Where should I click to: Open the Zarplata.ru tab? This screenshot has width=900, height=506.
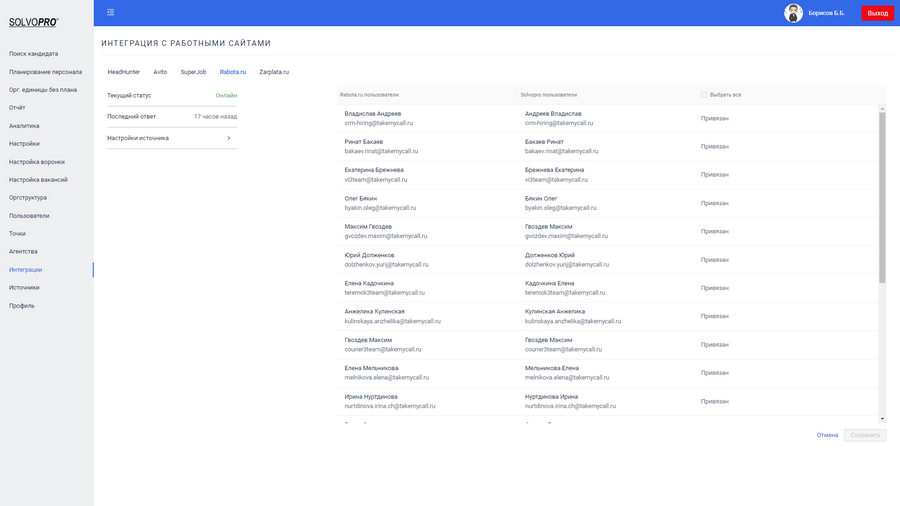[x=274, y=72]
